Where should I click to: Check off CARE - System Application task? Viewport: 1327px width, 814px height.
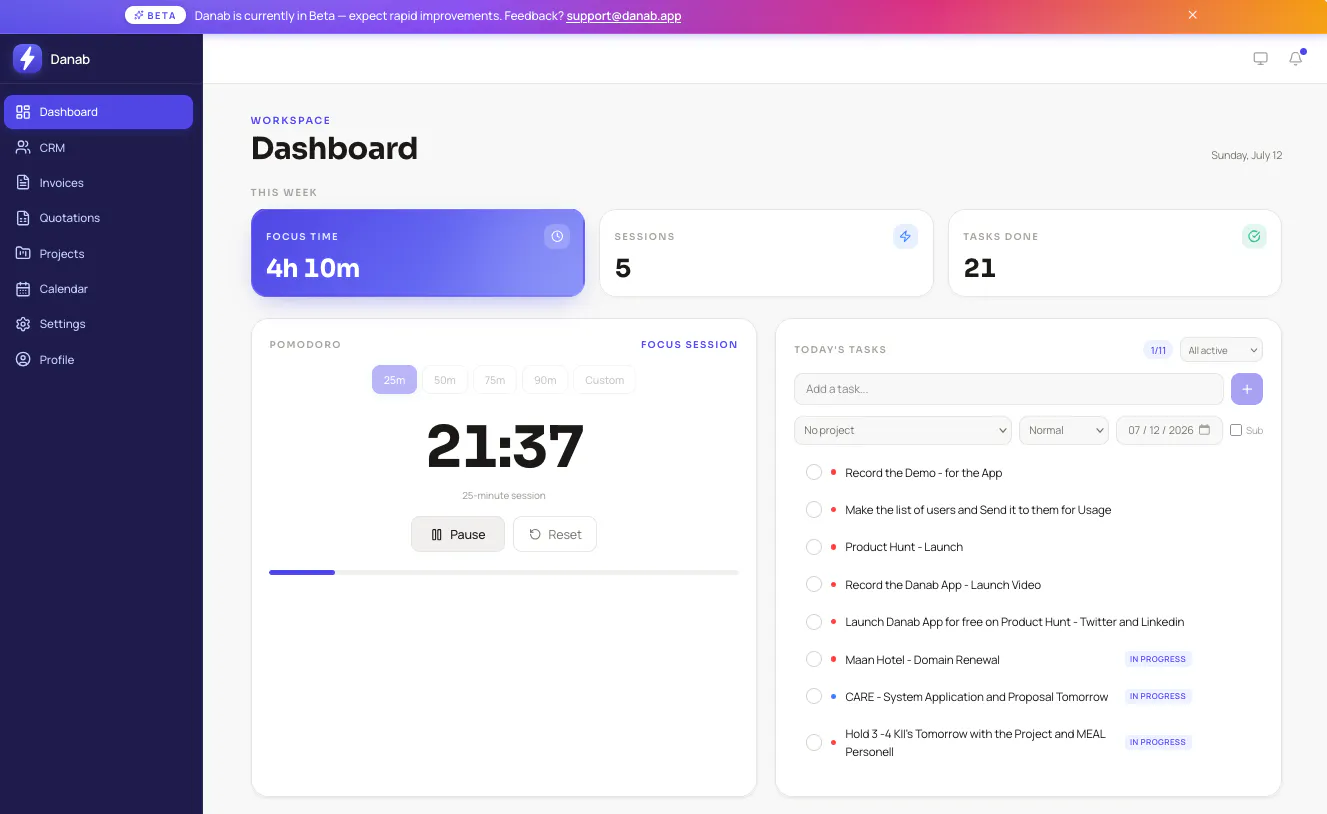(x=814, y=696)
